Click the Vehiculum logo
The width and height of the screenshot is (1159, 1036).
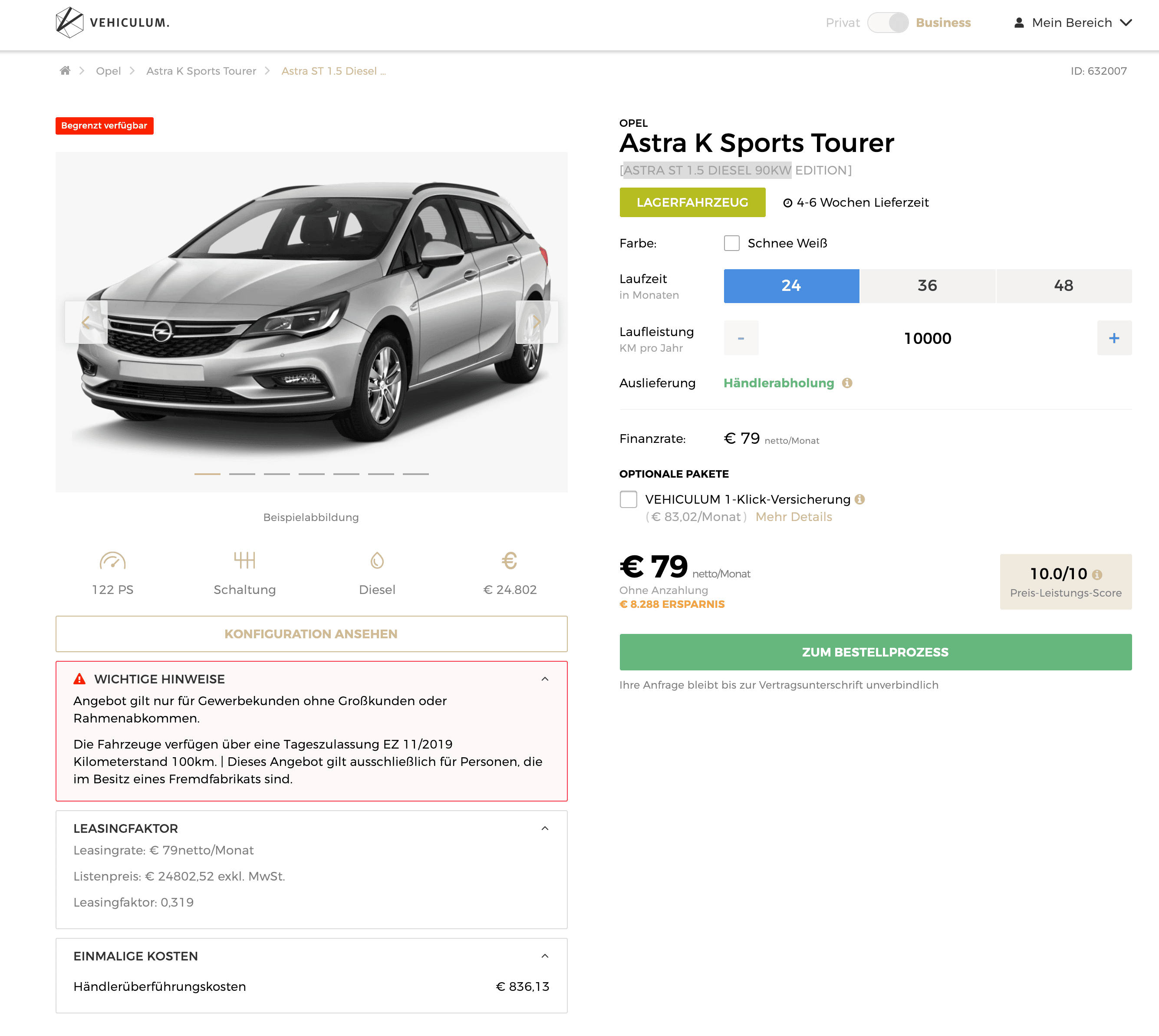(113, 23)
